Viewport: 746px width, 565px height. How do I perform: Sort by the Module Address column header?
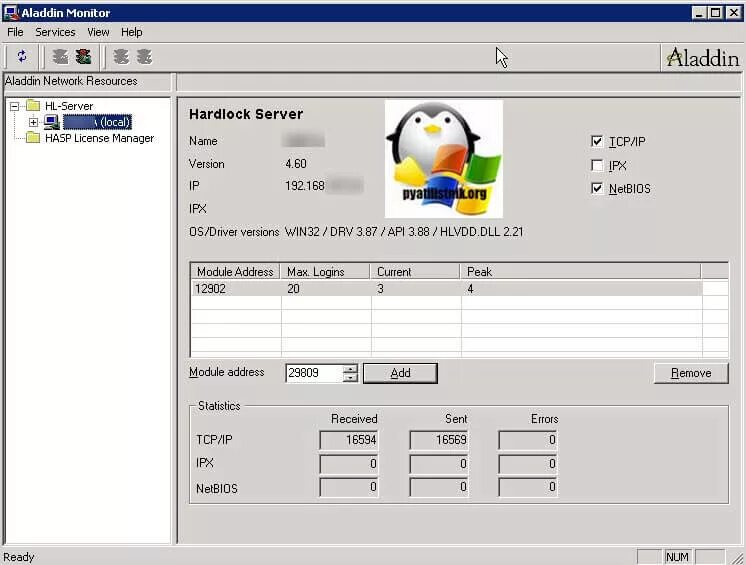pos(235,272)
